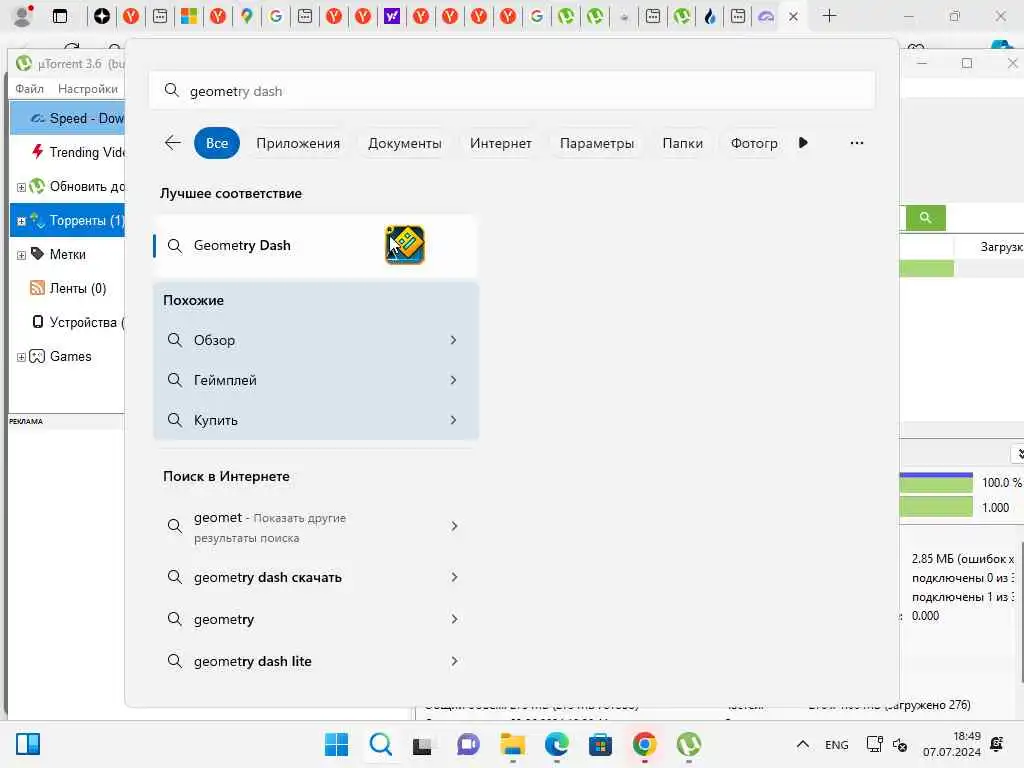Open Task View on the taskbar
The image size is (1024, 768).
pyautogui.click(x=423, y=745)
